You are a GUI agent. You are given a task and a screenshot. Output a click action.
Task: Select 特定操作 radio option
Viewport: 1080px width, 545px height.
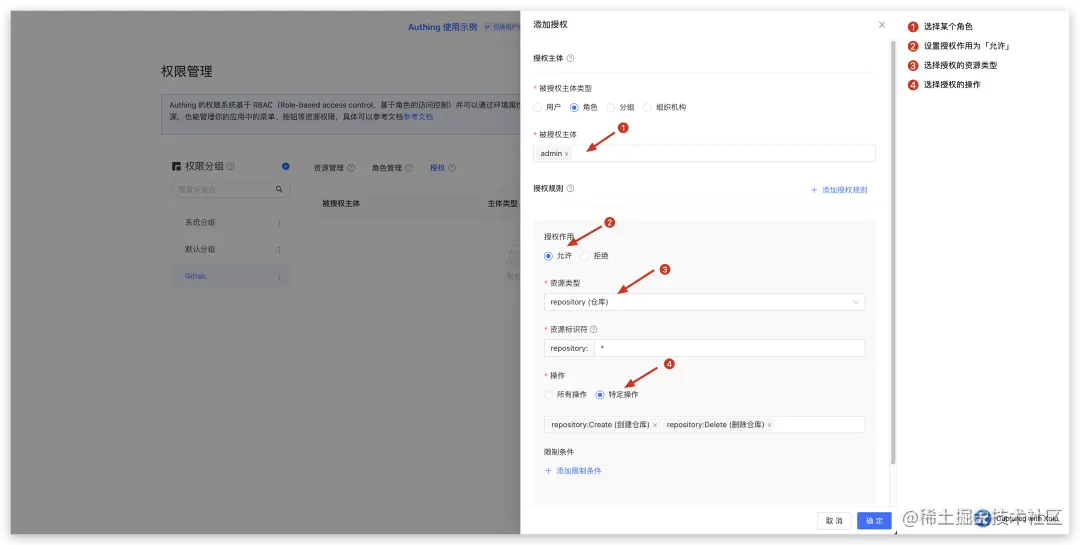point(600,395)
